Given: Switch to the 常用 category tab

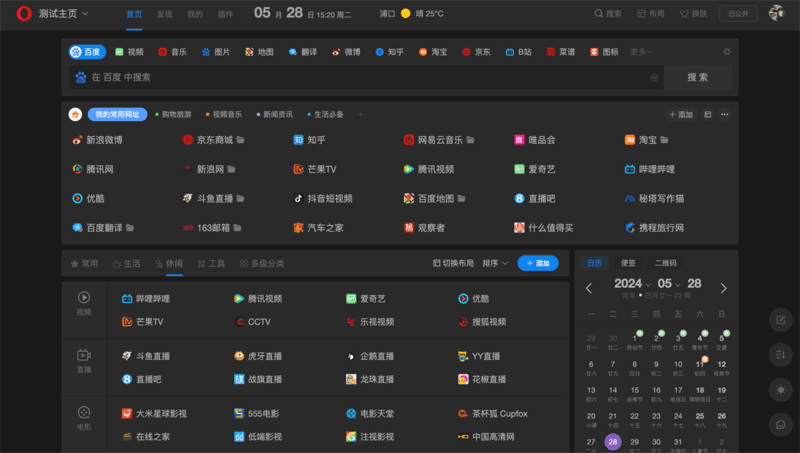Looking at the screenshot, I should click(x=84, y=263).
